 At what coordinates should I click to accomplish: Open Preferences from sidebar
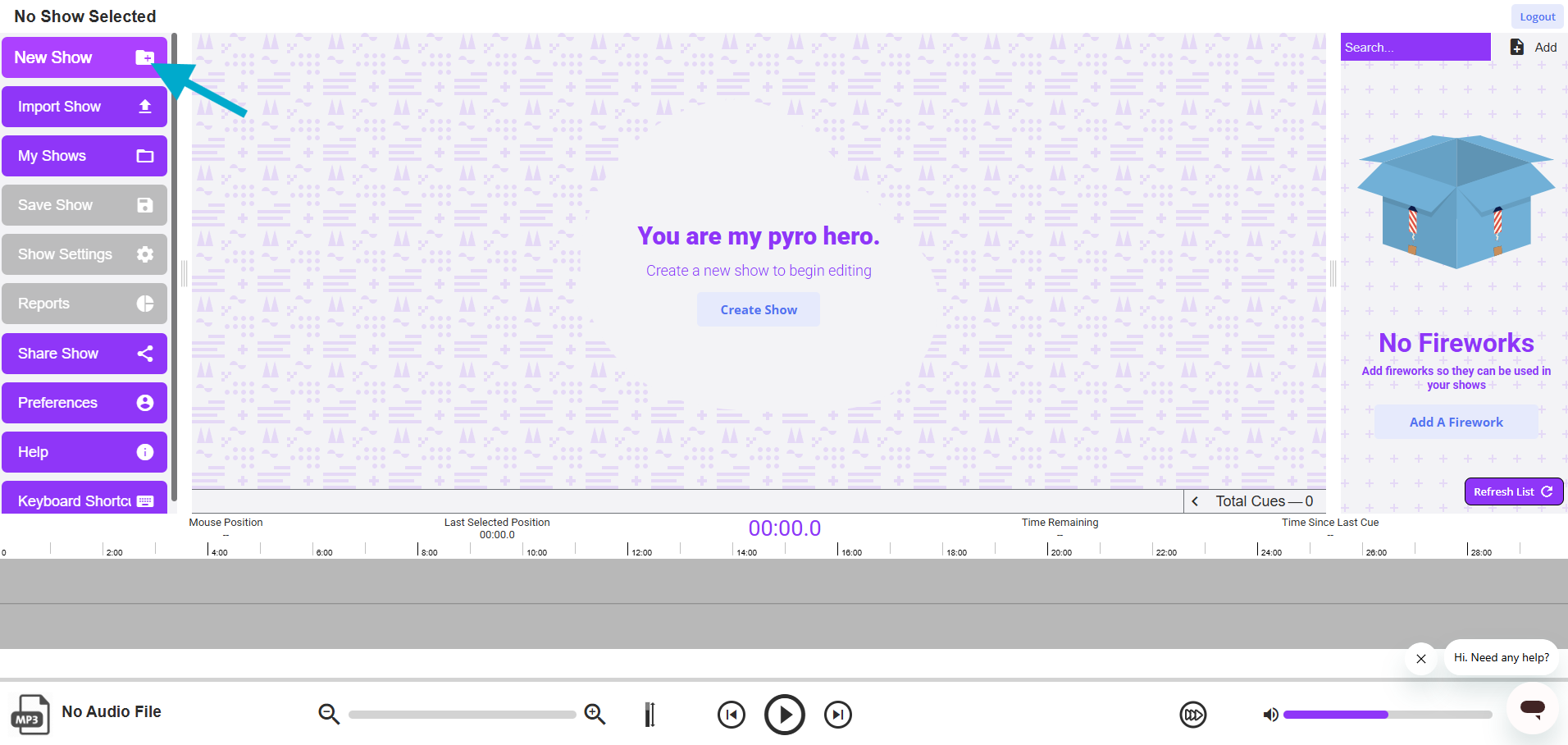tap(84, 403)
